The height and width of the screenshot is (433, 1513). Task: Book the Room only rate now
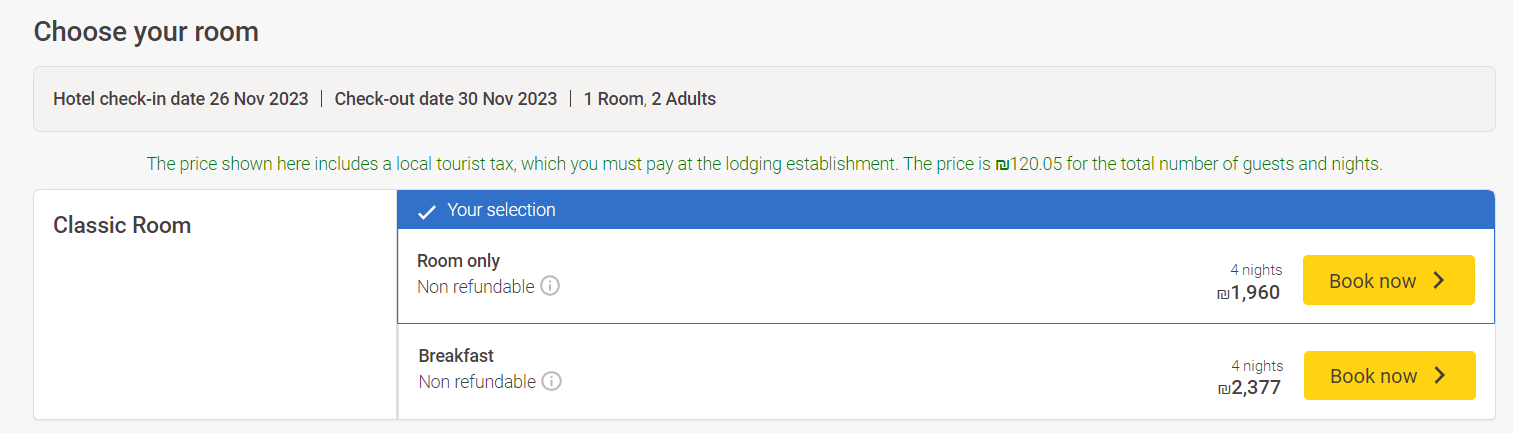point(1389,280)
